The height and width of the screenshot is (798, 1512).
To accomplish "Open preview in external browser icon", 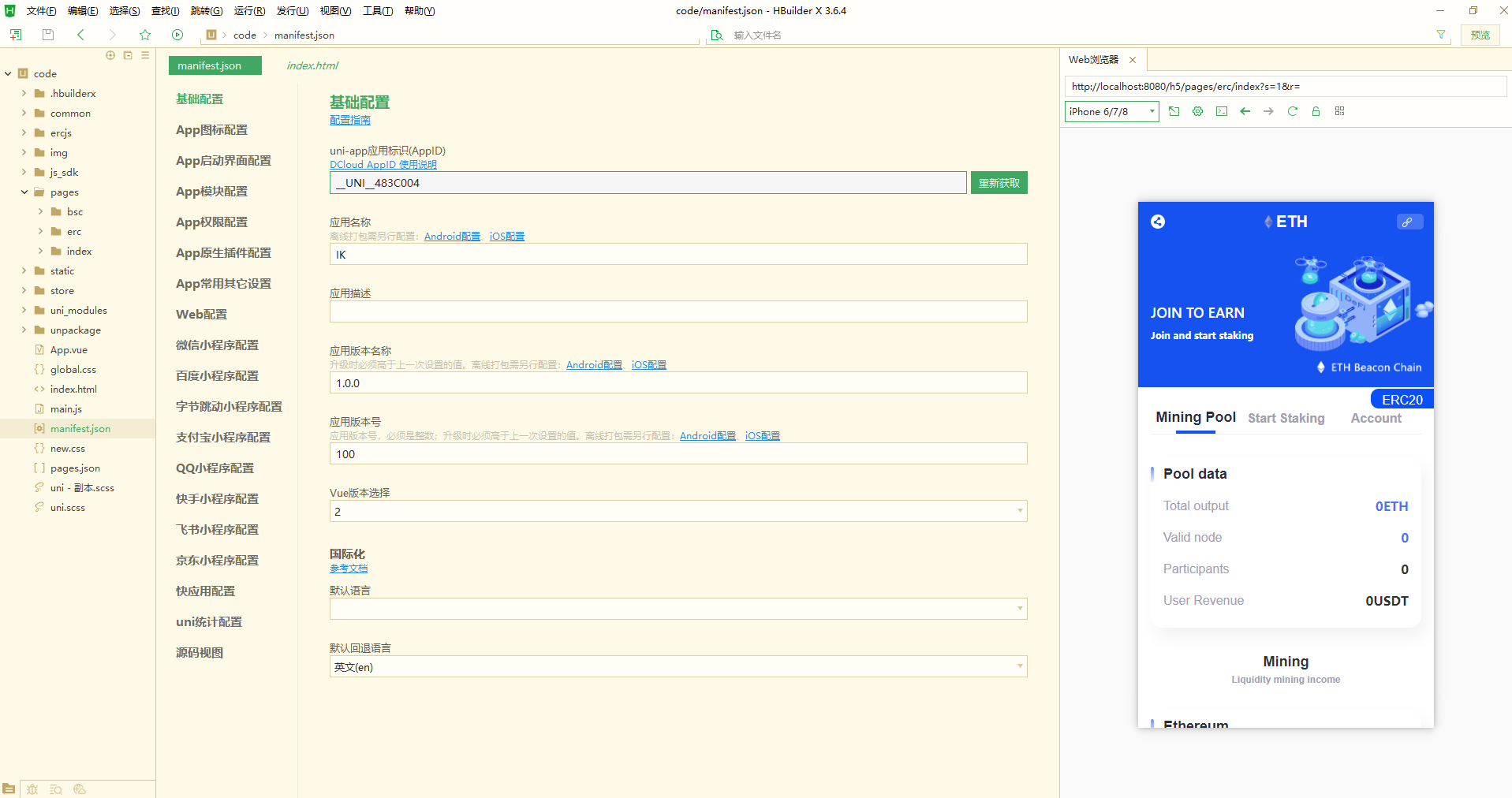I will click(1174, 111).
